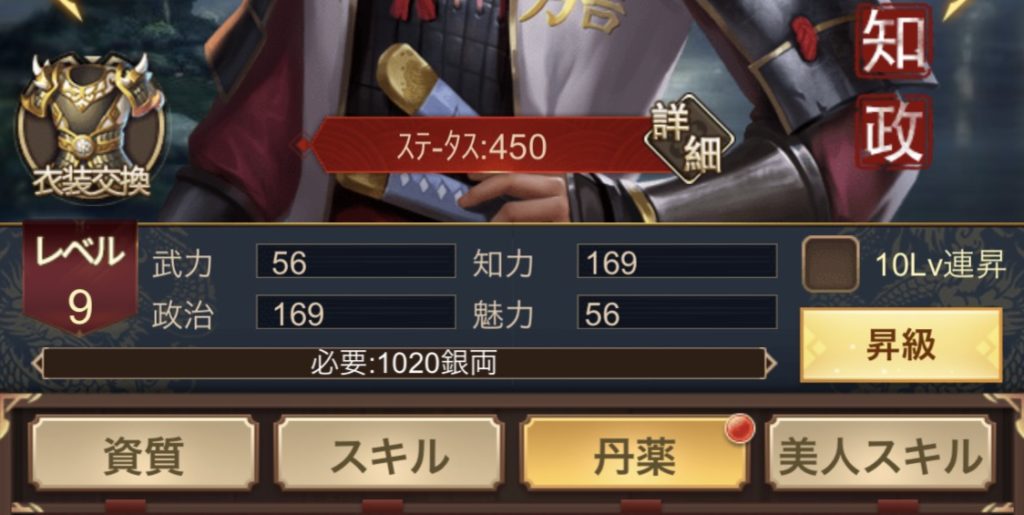
Task: Tap the red 知 seal stamp
Action: 894,41
